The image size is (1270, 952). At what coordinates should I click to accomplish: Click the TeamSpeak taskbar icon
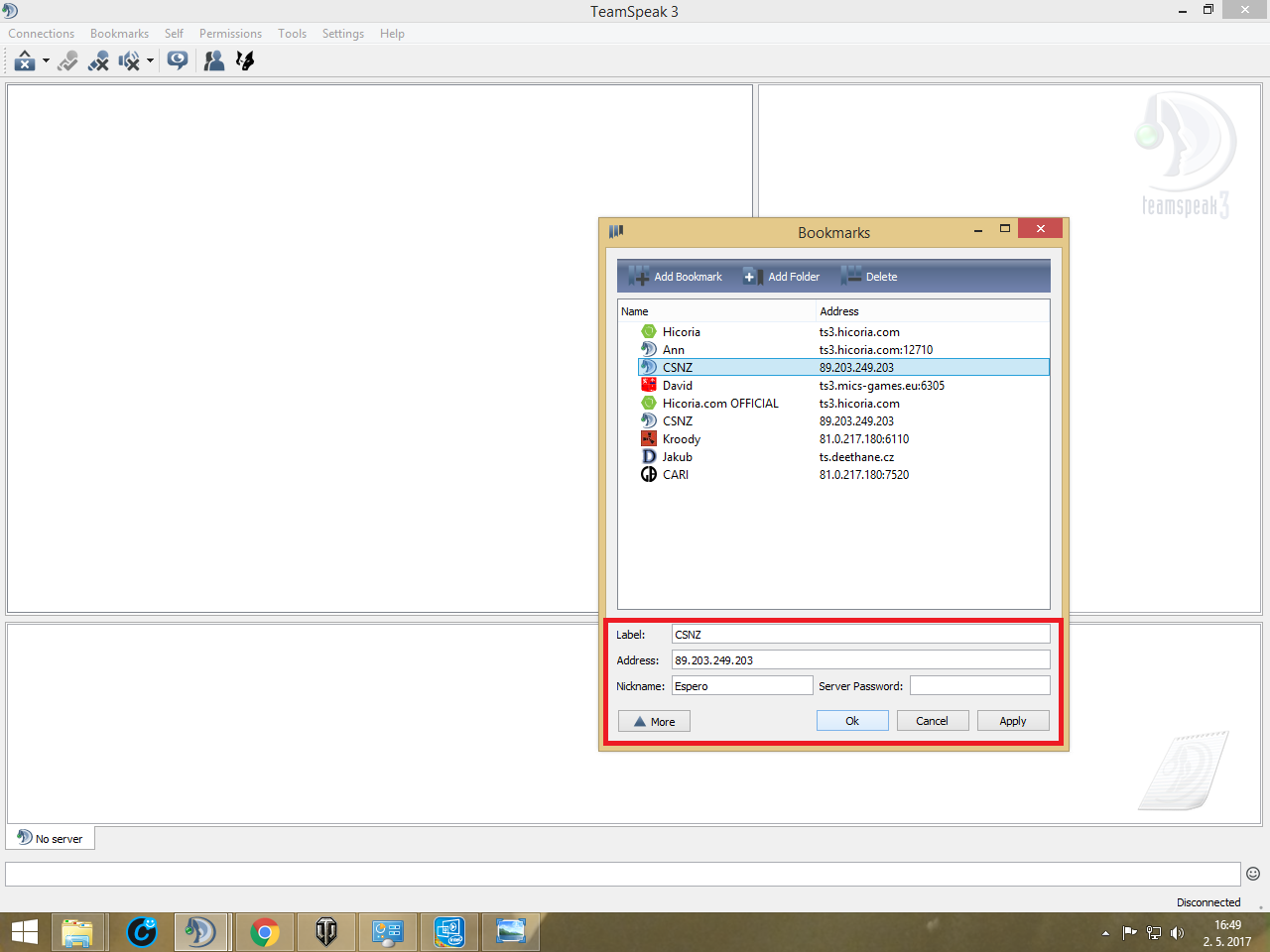tap(201, 932)
